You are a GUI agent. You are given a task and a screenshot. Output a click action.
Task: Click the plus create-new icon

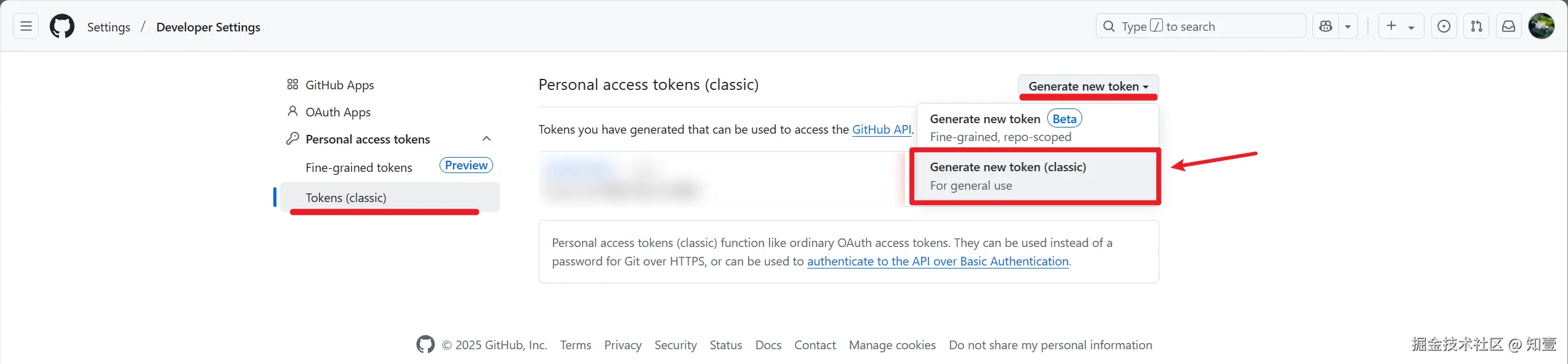click(x=1391, y=26)
